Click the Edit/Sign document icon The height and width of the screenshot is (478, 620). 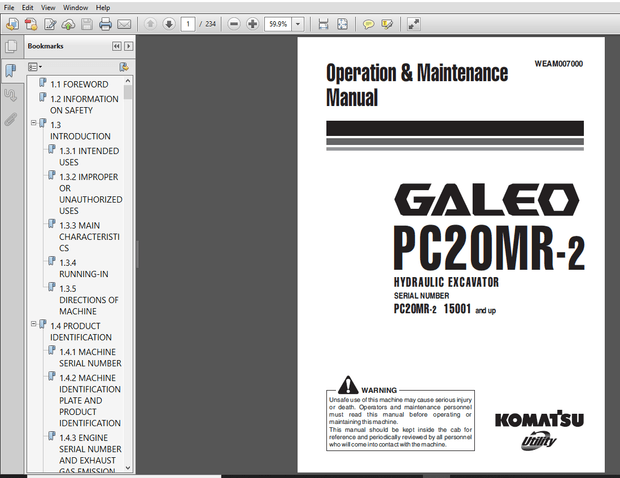(50, 24)
